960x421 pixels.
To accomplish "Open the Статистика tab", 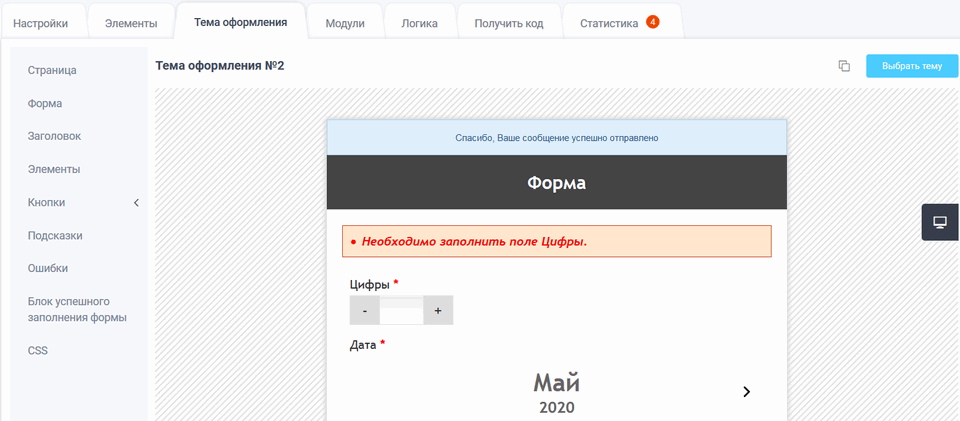I will 609,23.
